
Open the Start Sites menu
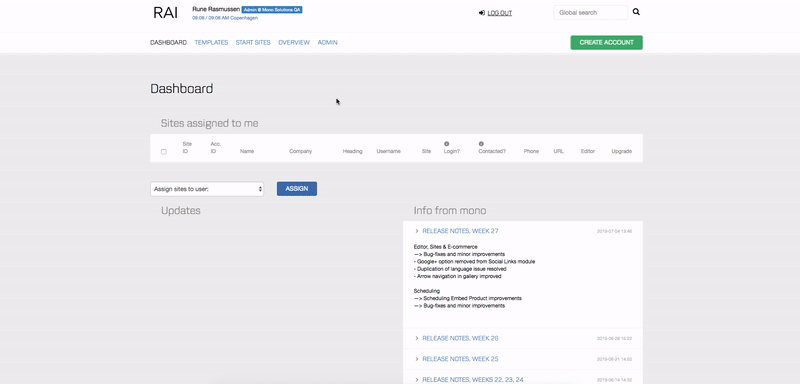pyautogui.click(x=253, y=42)
